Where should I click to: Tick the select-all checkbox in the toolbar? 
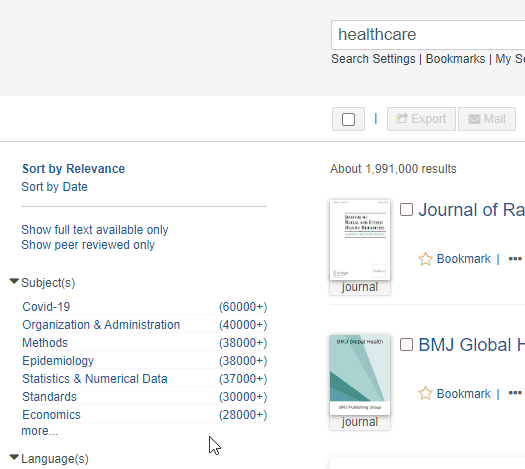(349, 119)
